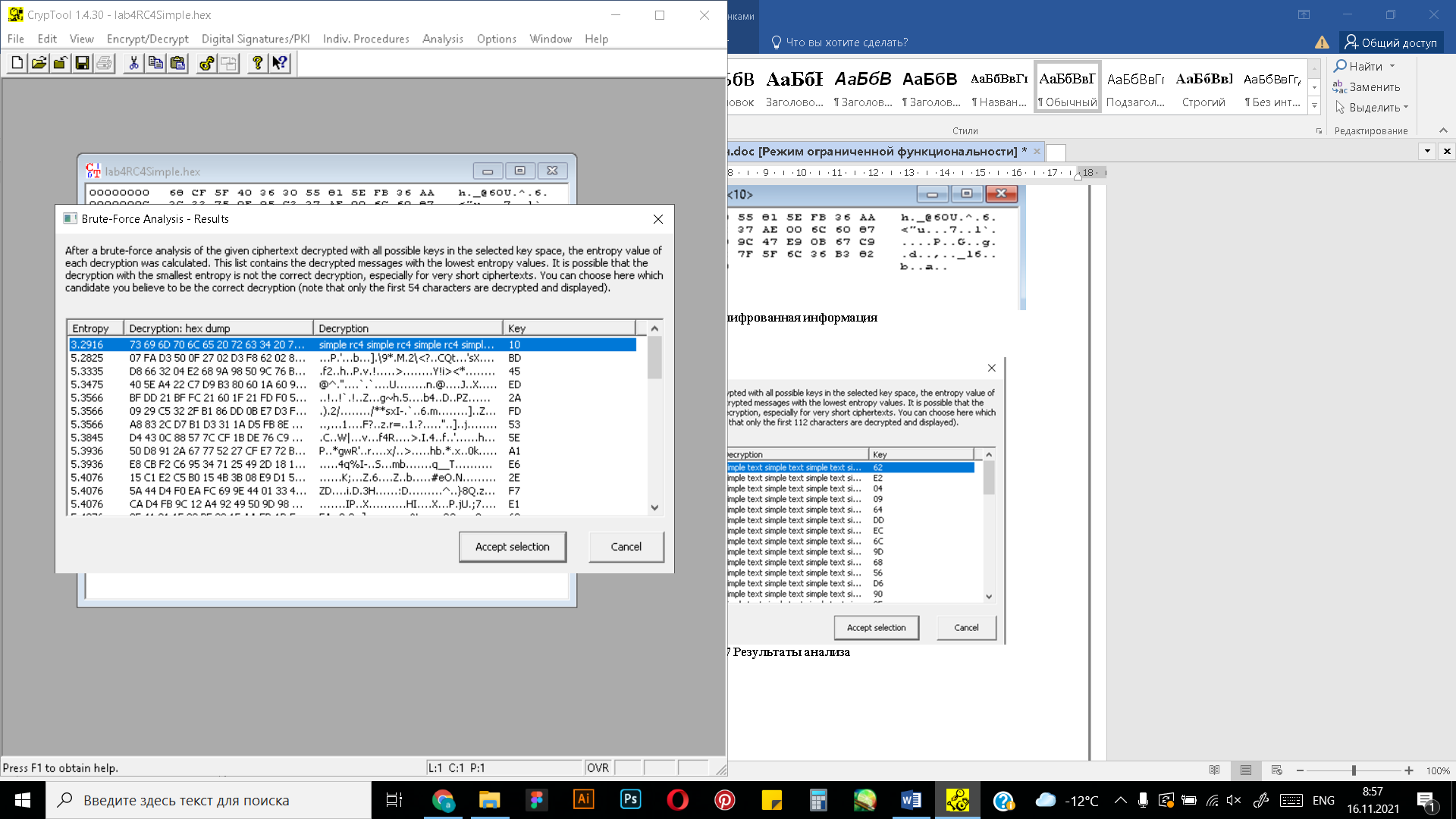Screen dimensions: 1456x819
Task: Click the Close file toolbar icon
Action: pyautogui.click(x=61, y=64)
